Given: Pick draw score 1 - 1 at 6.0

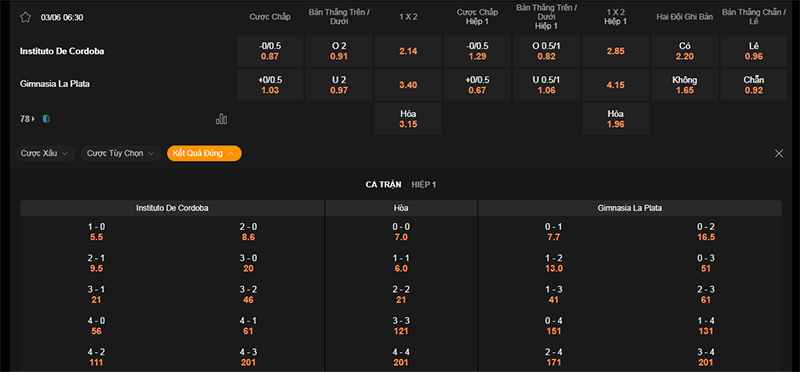Looking at the screenshot, I should (x=401, y=263).
